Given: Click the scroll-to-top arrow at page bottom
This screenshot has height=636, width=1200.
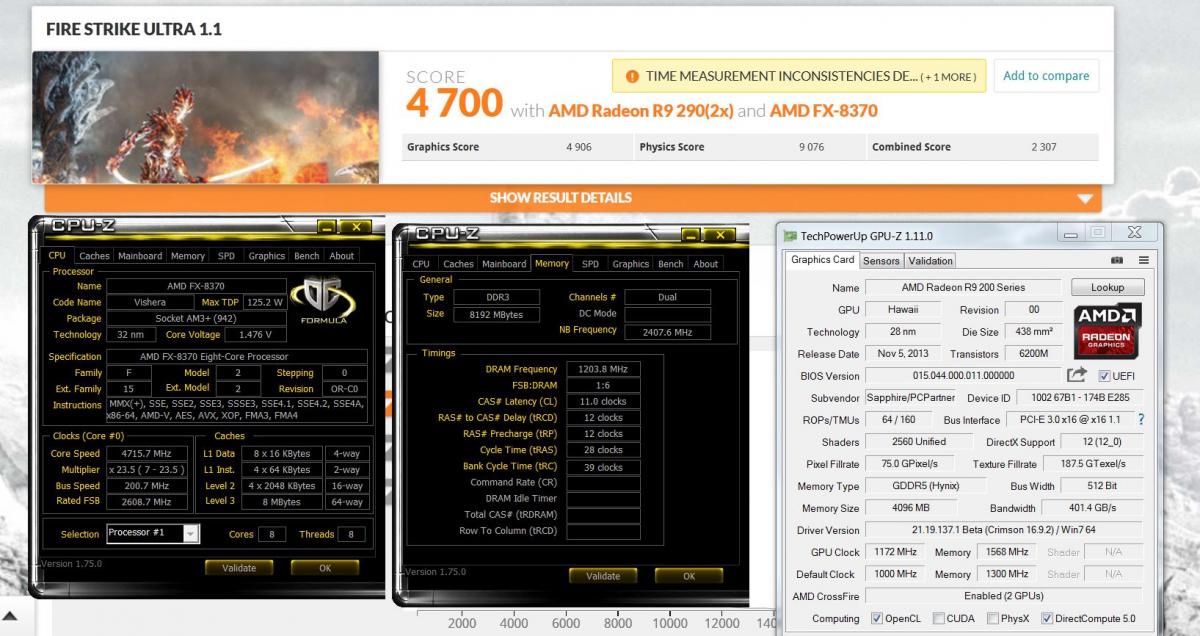Looking at the screenshot, I should pos(9,615).
